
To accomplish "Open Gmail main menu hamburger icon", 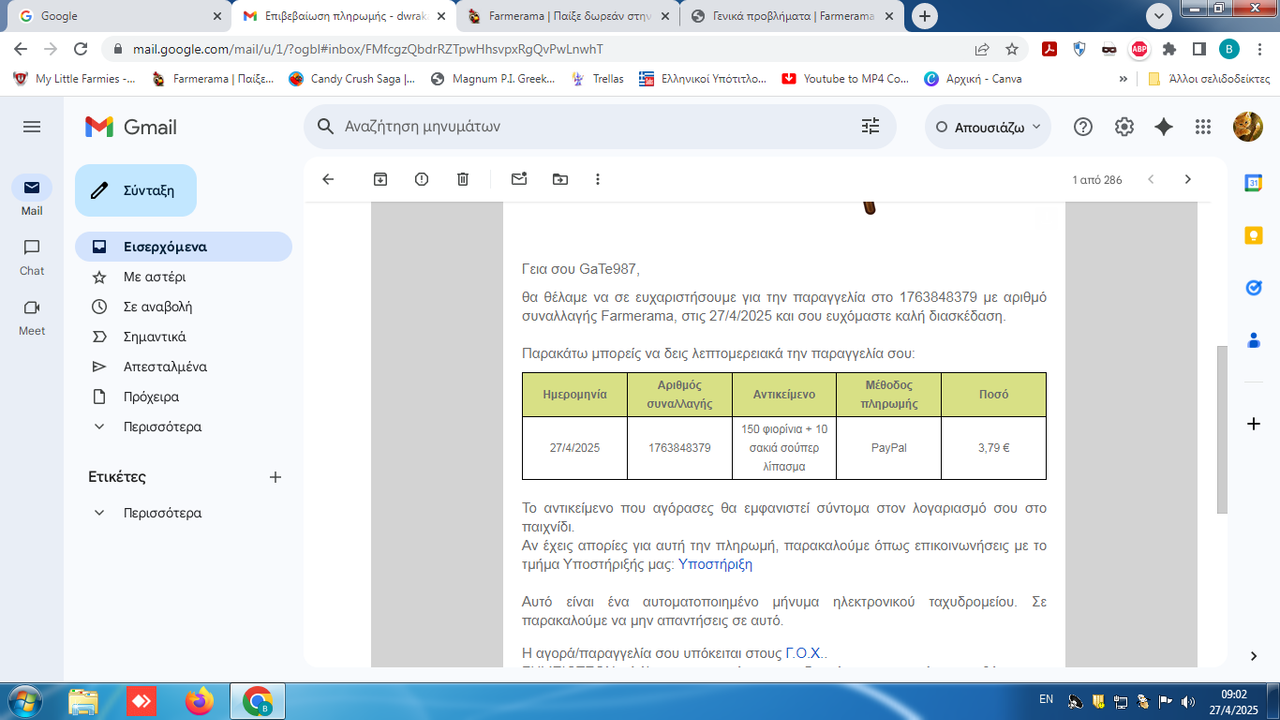I will [31, 127].
